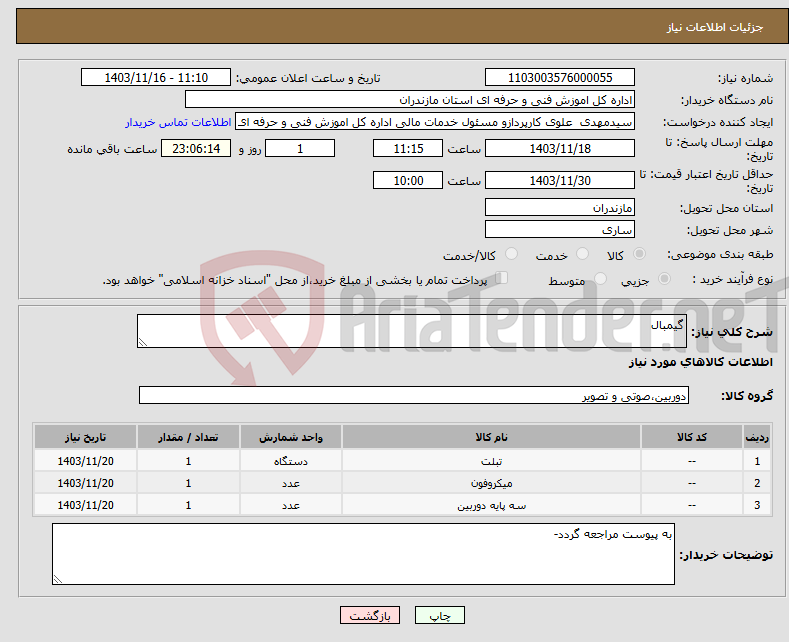
Task: Click the نام کالا column header
Action: click(491, 437)
